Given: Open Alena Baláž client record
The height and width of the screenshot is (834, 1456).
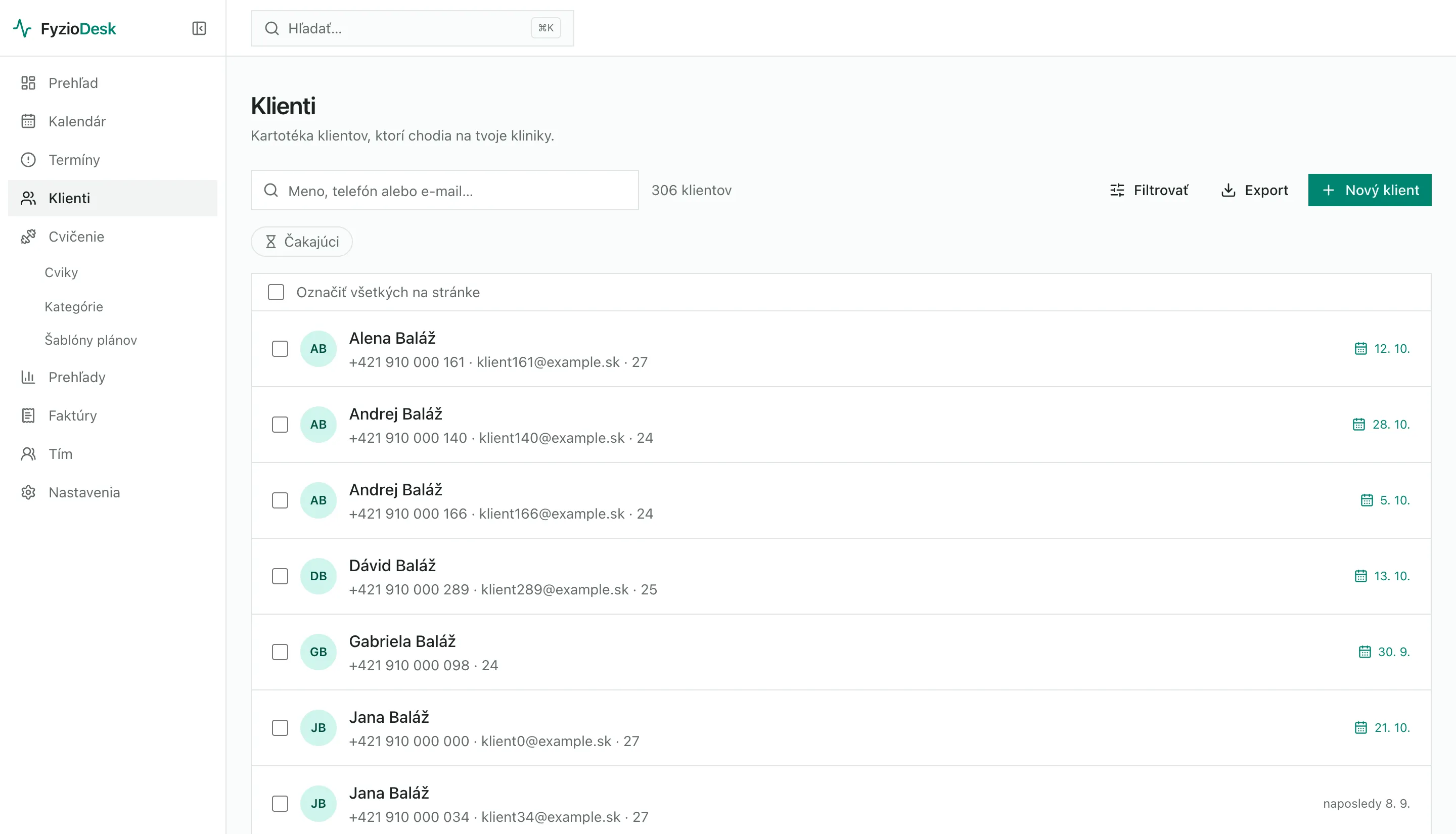Looking at the screenshot, I should point(841,349).
